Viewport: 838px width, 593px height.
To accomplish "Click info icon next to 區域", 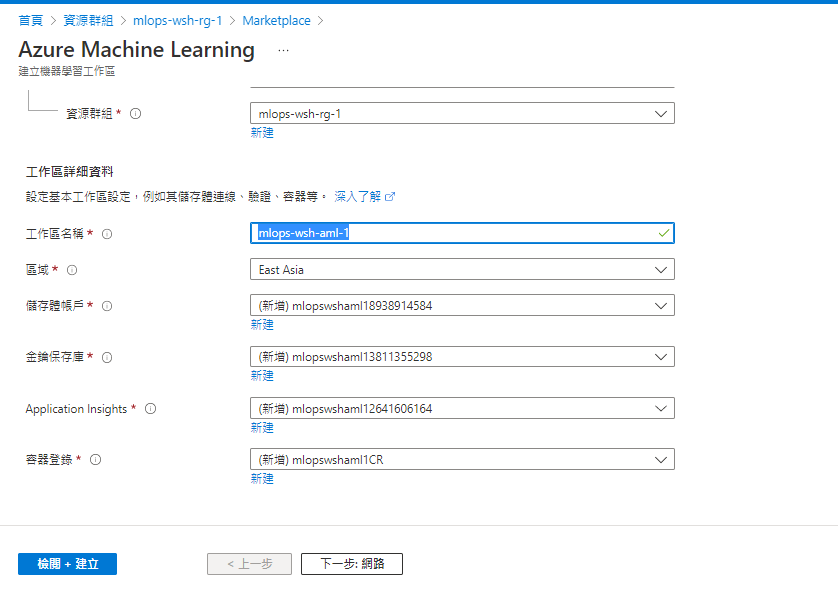I will coord(72,270).
